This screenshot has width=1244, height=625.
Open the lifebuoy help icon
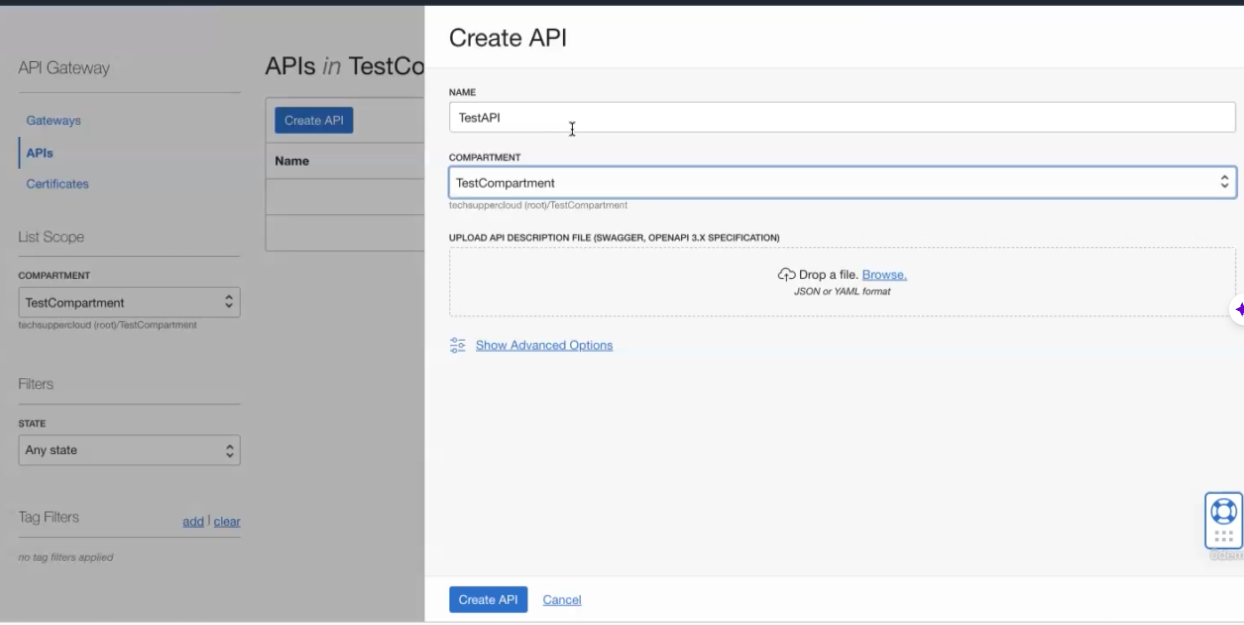[1223, 511]
